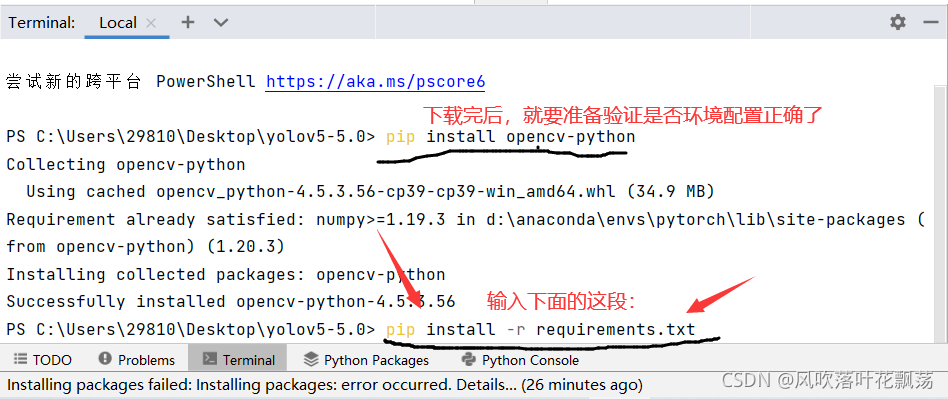
Task: Click the 'pip install -r requirements.txt' command
Action: coord(541,329)
